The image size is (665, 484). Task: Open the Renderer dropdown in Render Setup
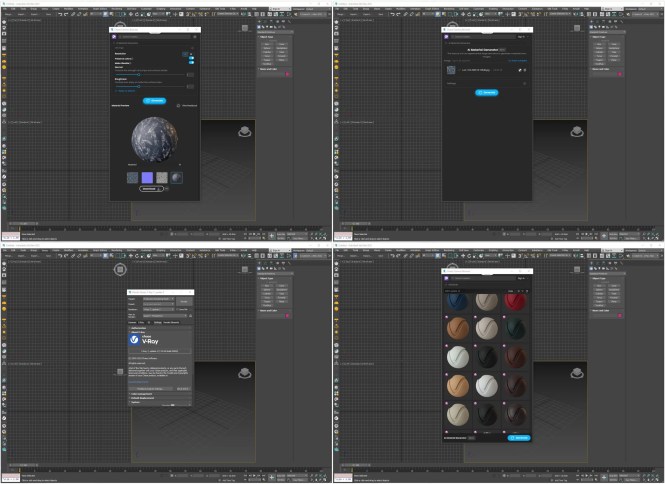[x=159, y=309]
